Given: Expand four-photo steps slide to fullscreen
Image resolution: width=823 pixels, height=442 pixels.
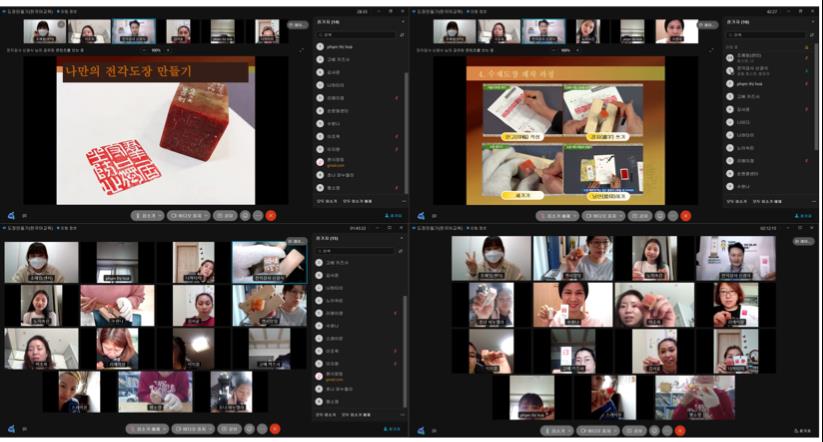Looking at the screenshot, I should (x=712, y=50).
